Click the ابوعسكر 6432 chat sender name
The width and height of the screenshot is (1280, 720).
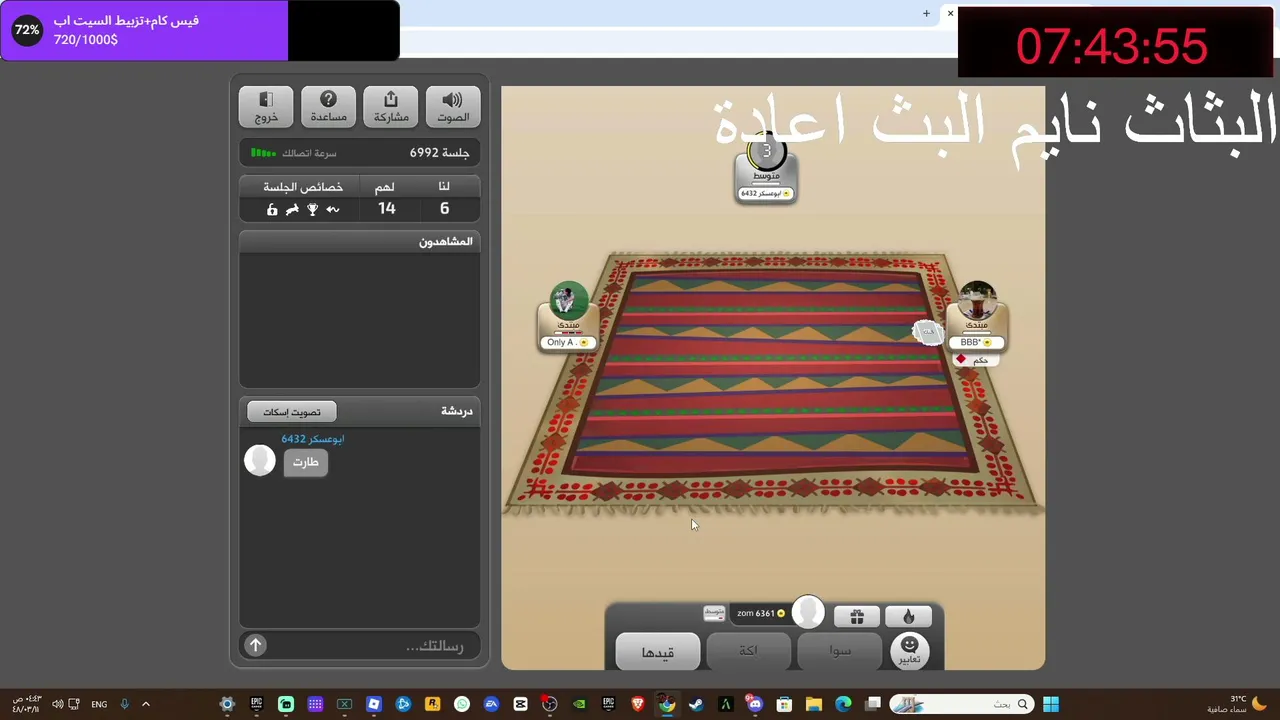[312, 439]
